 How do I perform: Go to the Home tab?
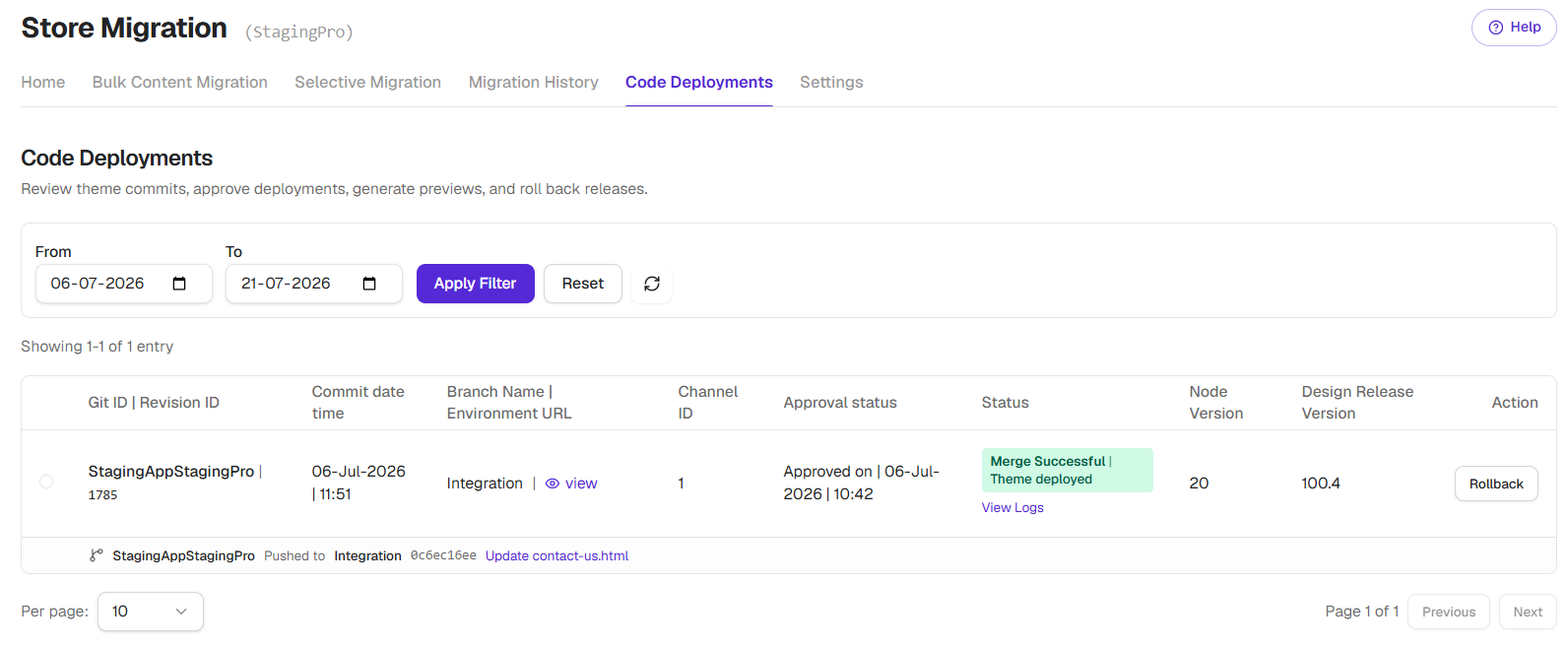[x=43, y=83]
